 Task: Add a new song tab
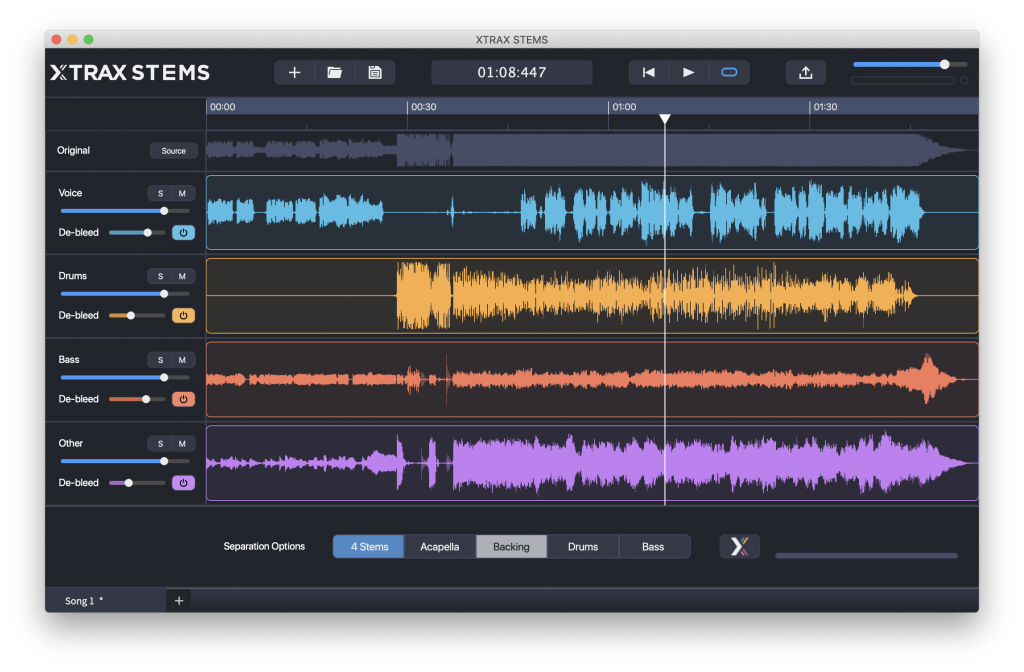point(179,601)
